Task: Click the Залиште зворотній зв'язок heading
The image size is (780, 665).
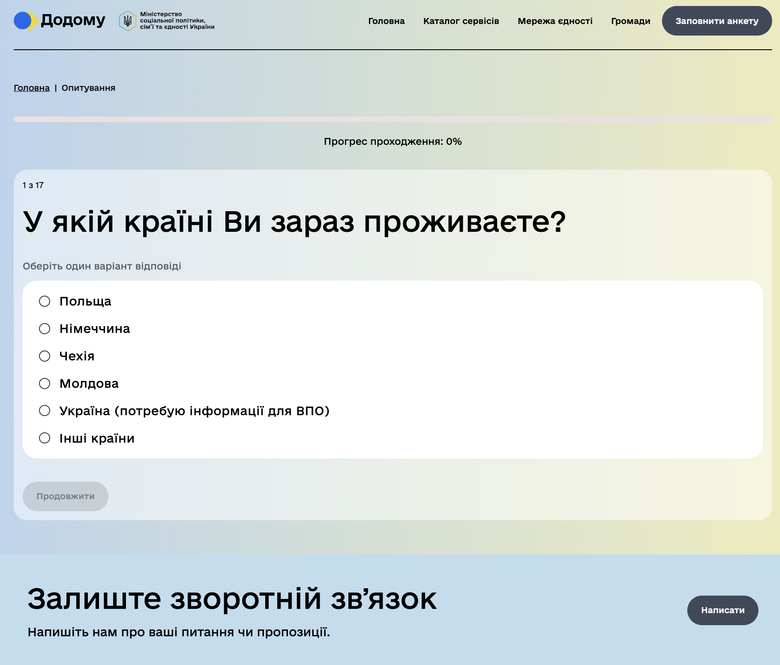Action: tap(232, 599)
